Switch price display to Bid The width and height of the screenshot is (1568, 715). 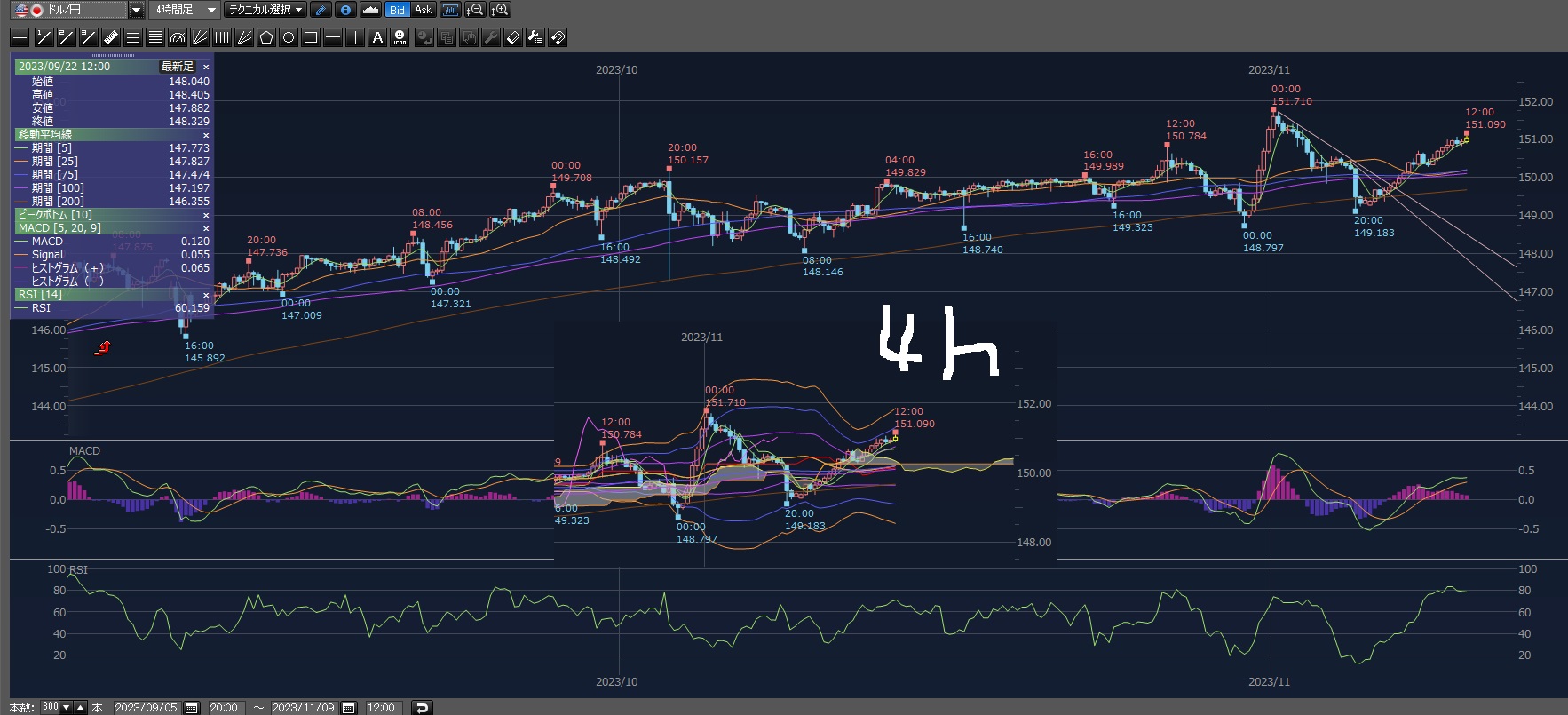point(397,10)
